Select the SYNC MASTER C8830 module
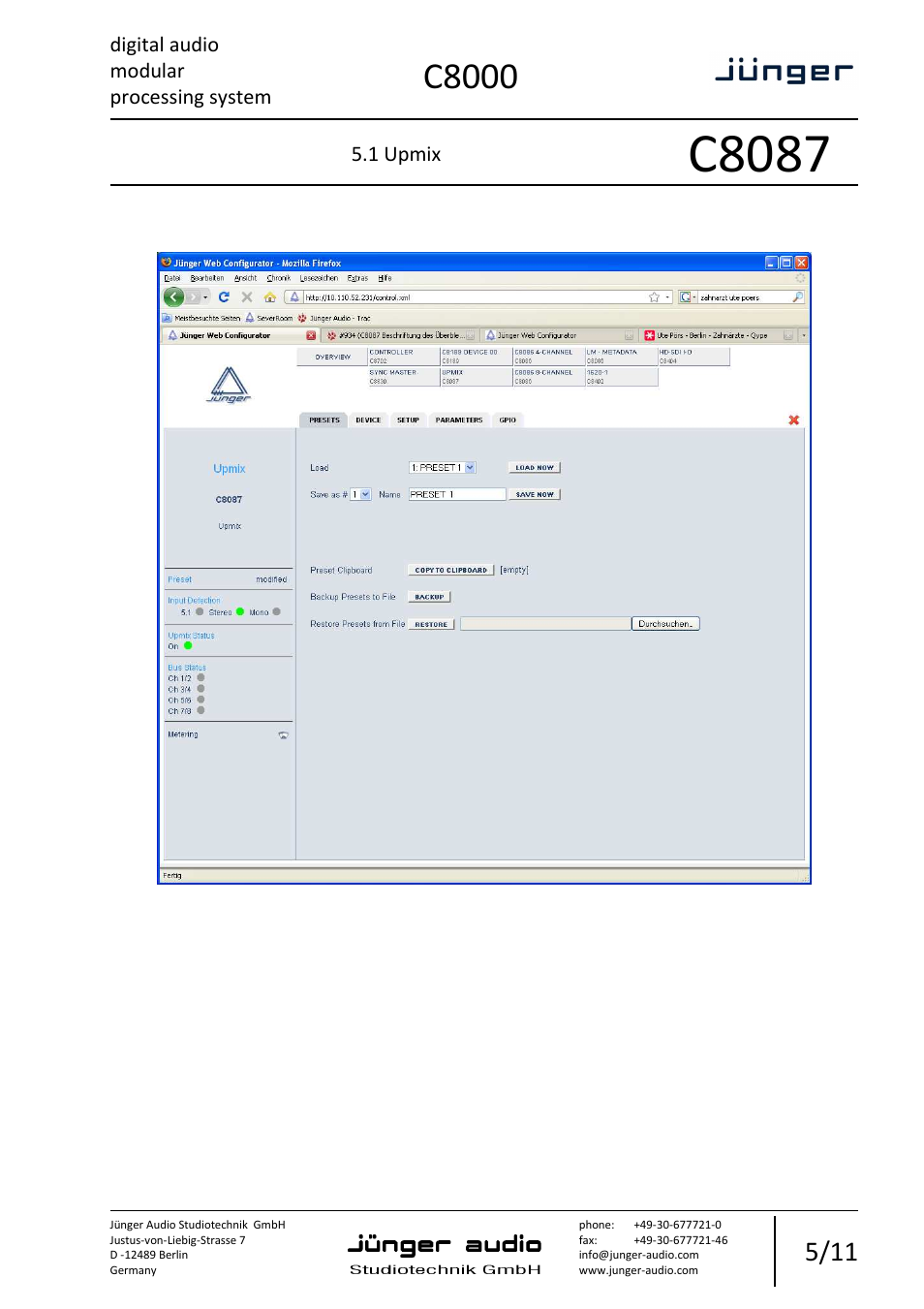 point(404,377)
